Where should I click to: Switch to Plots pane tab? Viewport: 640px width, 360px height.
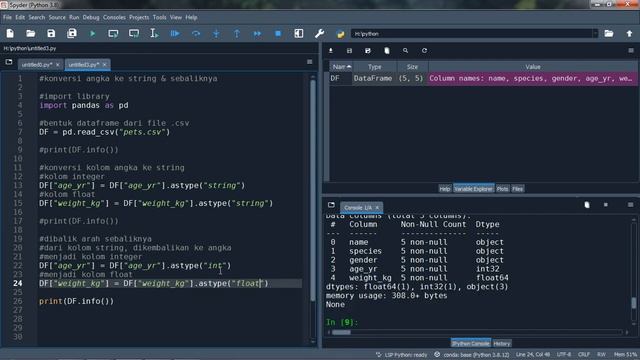pos(502,189)
